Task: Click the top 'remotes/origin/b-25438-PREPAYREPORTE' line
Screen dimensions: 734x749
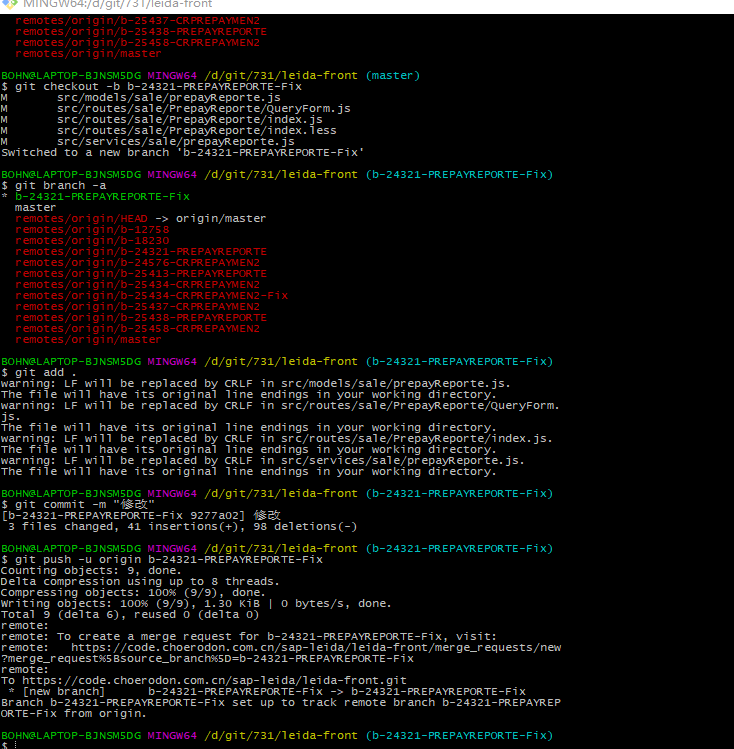Action: coord(141,32)
